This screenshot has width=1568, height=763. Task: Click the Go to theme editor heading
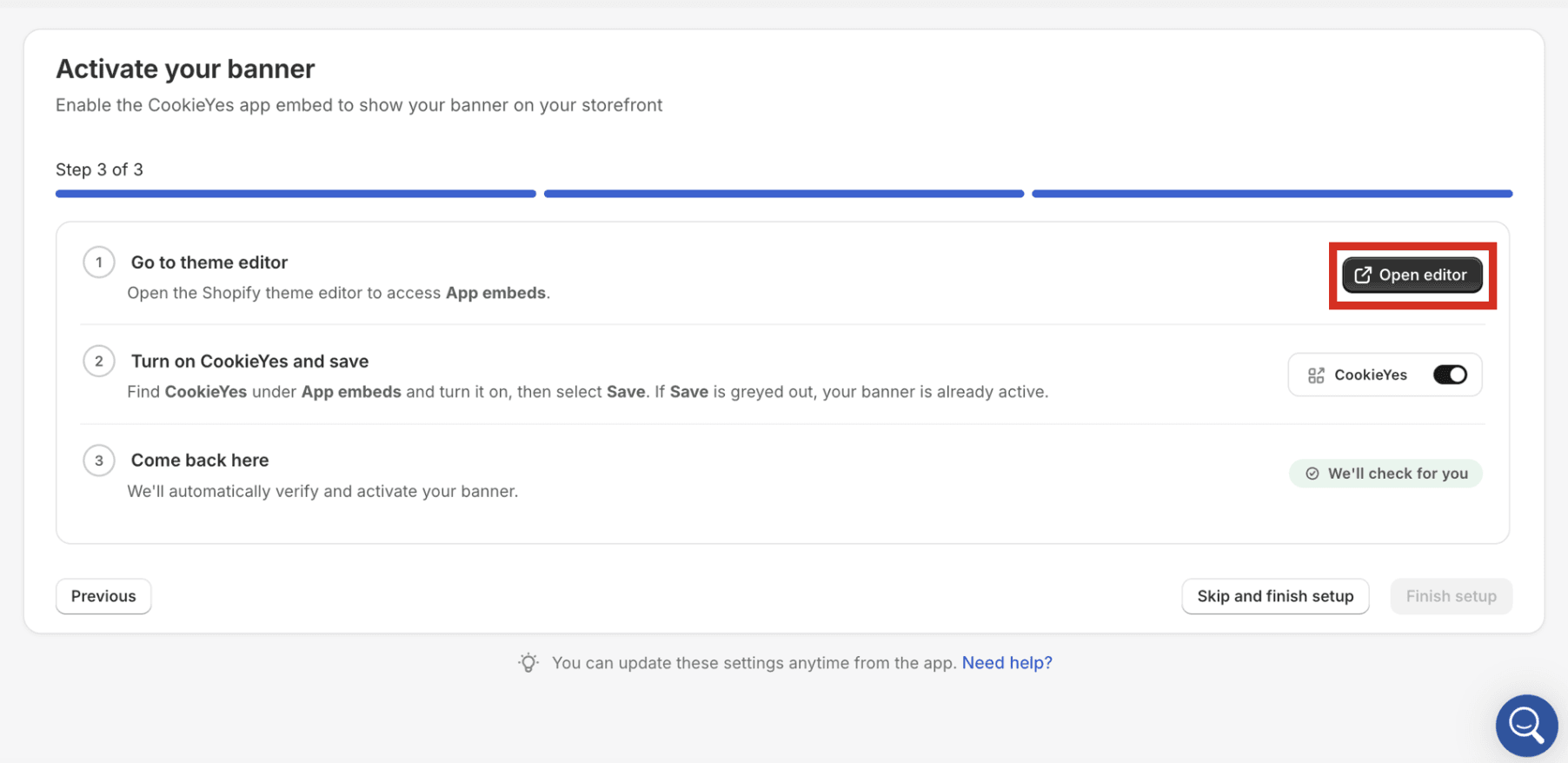[x=209, y=262]
